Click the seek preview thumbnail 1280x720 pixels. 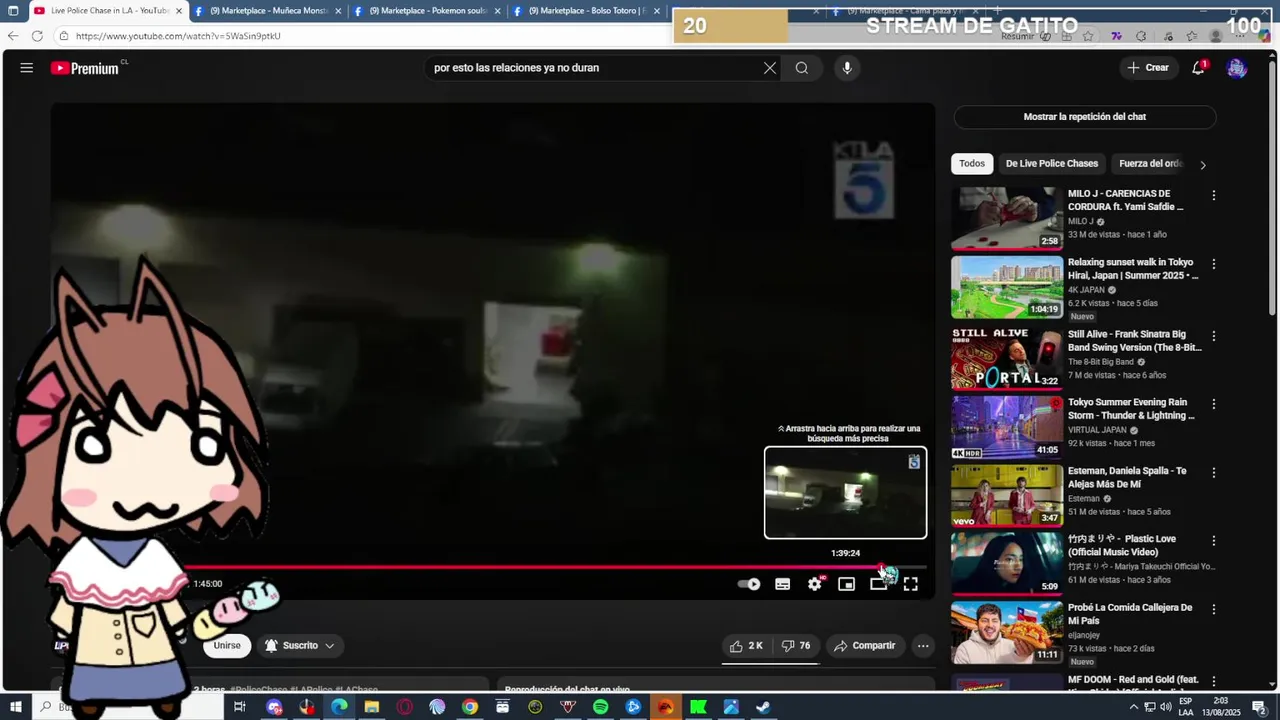coord(845,492)
